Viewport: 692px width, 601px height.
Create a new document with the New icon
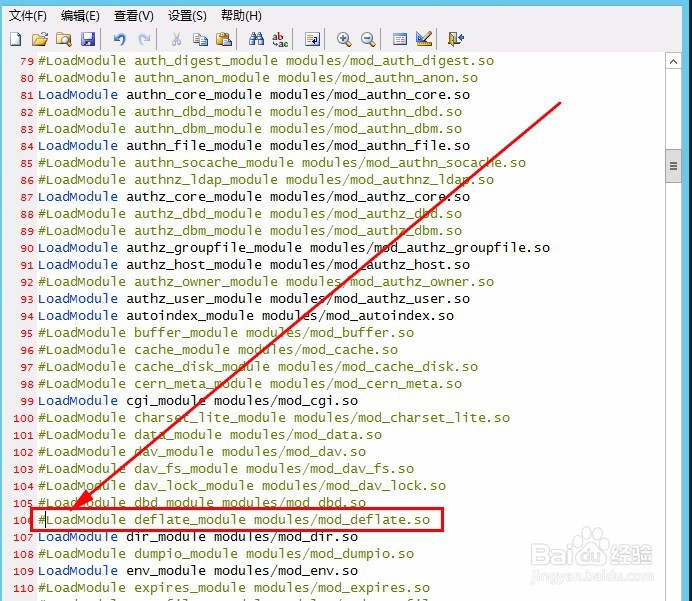(x=16, y=39)
